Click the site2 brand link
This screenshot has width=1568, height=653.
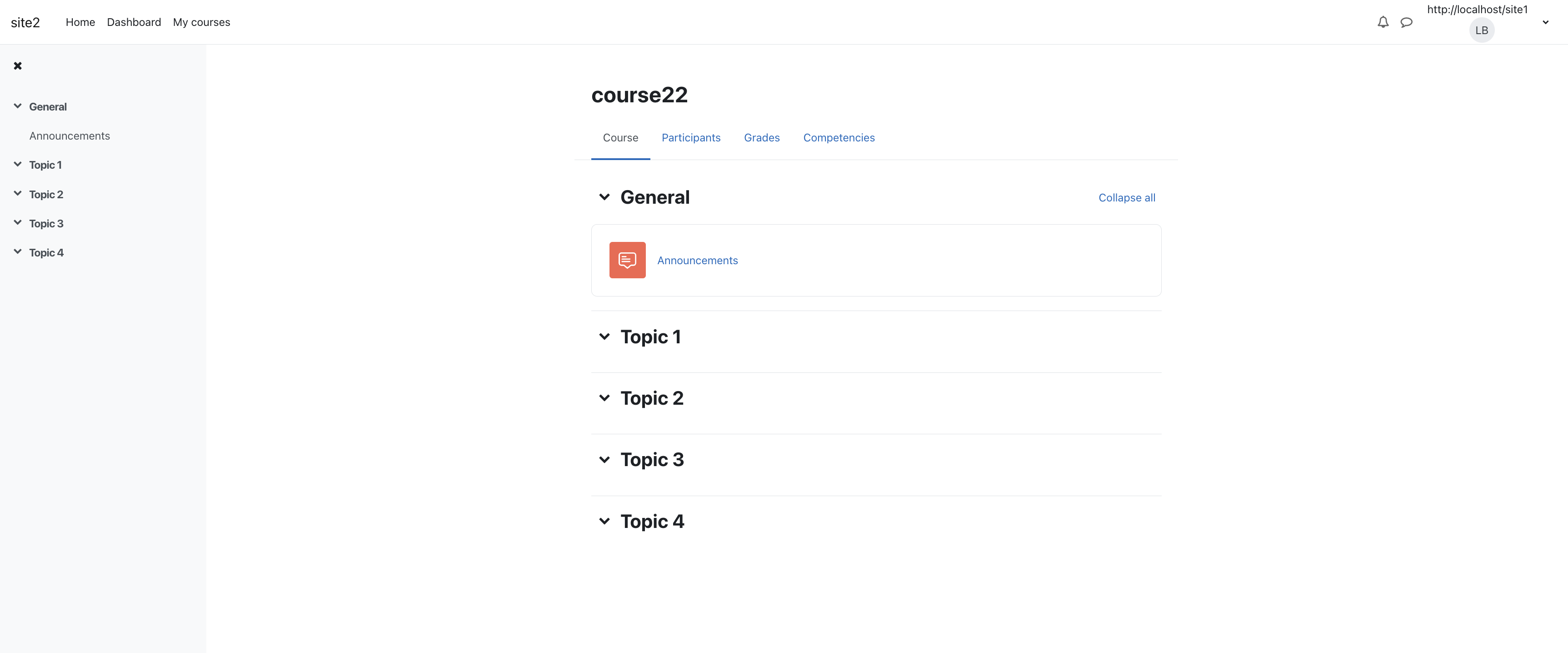pyautogui.click(x=25, y=23)
